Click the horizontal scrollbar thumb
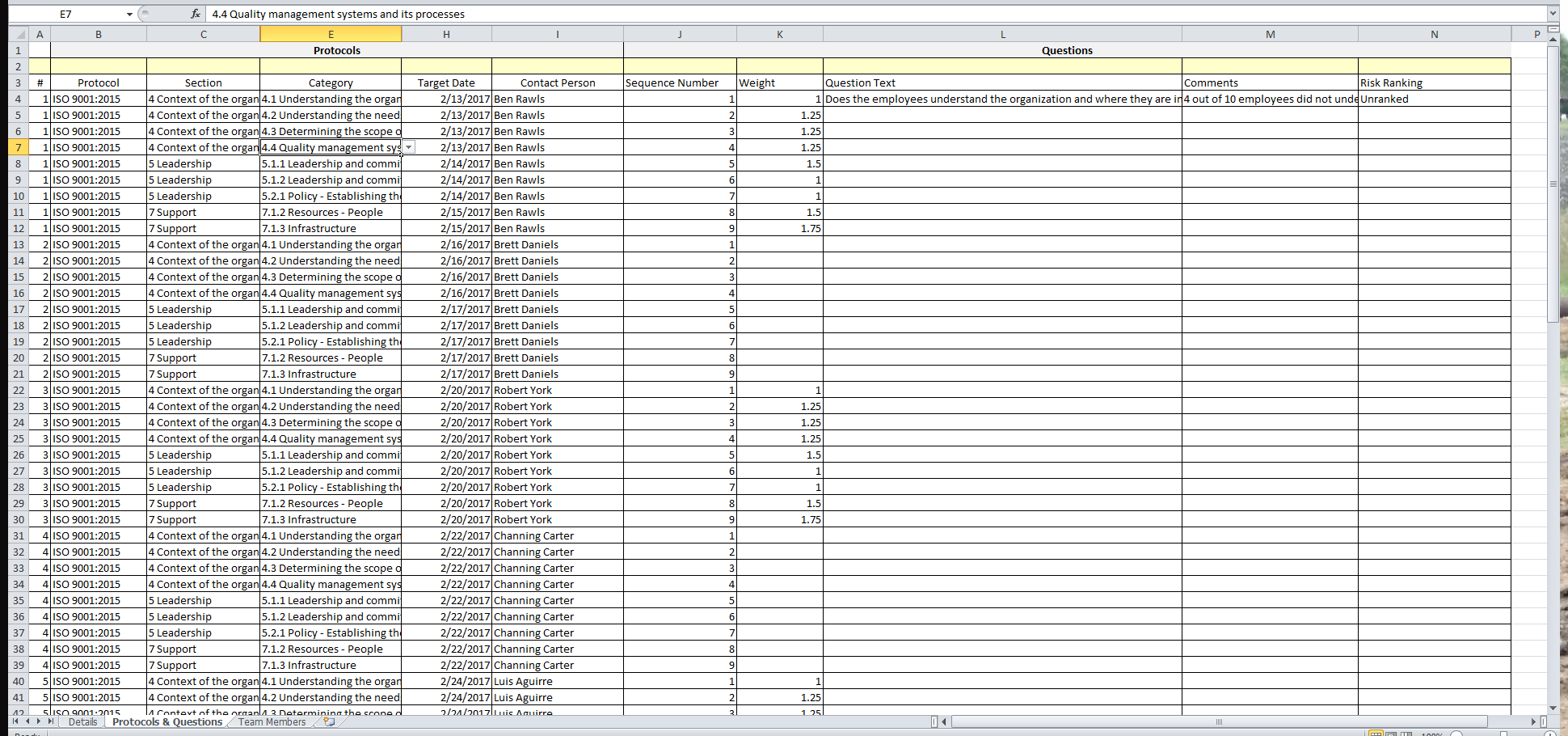 pyautogui.click(x=1219, y=721)
